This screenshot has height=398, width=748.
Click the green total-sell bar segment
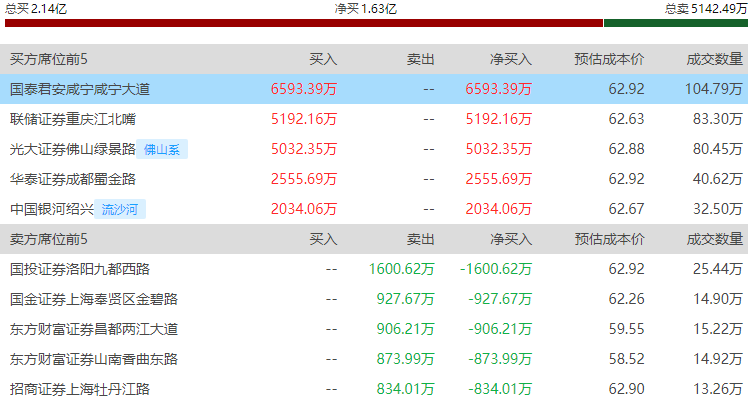pos(676,23)
